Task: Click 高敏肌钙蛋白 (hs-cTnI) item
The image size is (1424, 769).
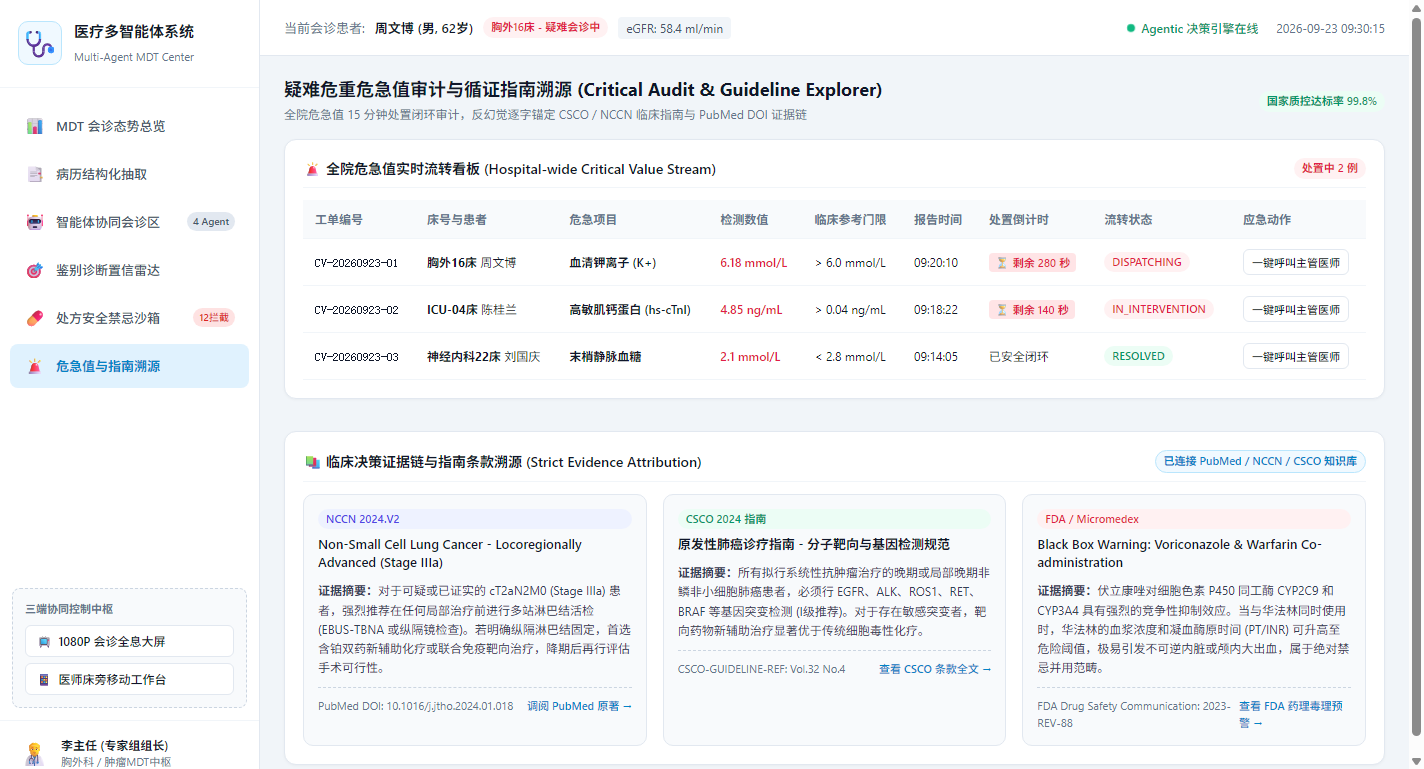Action: (630, 310)
